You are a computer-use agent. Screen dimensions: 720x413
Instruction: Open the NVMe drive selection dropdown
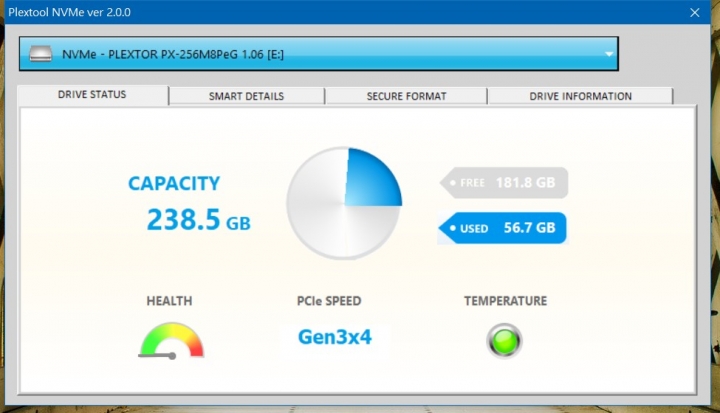[x=319, y=54]
